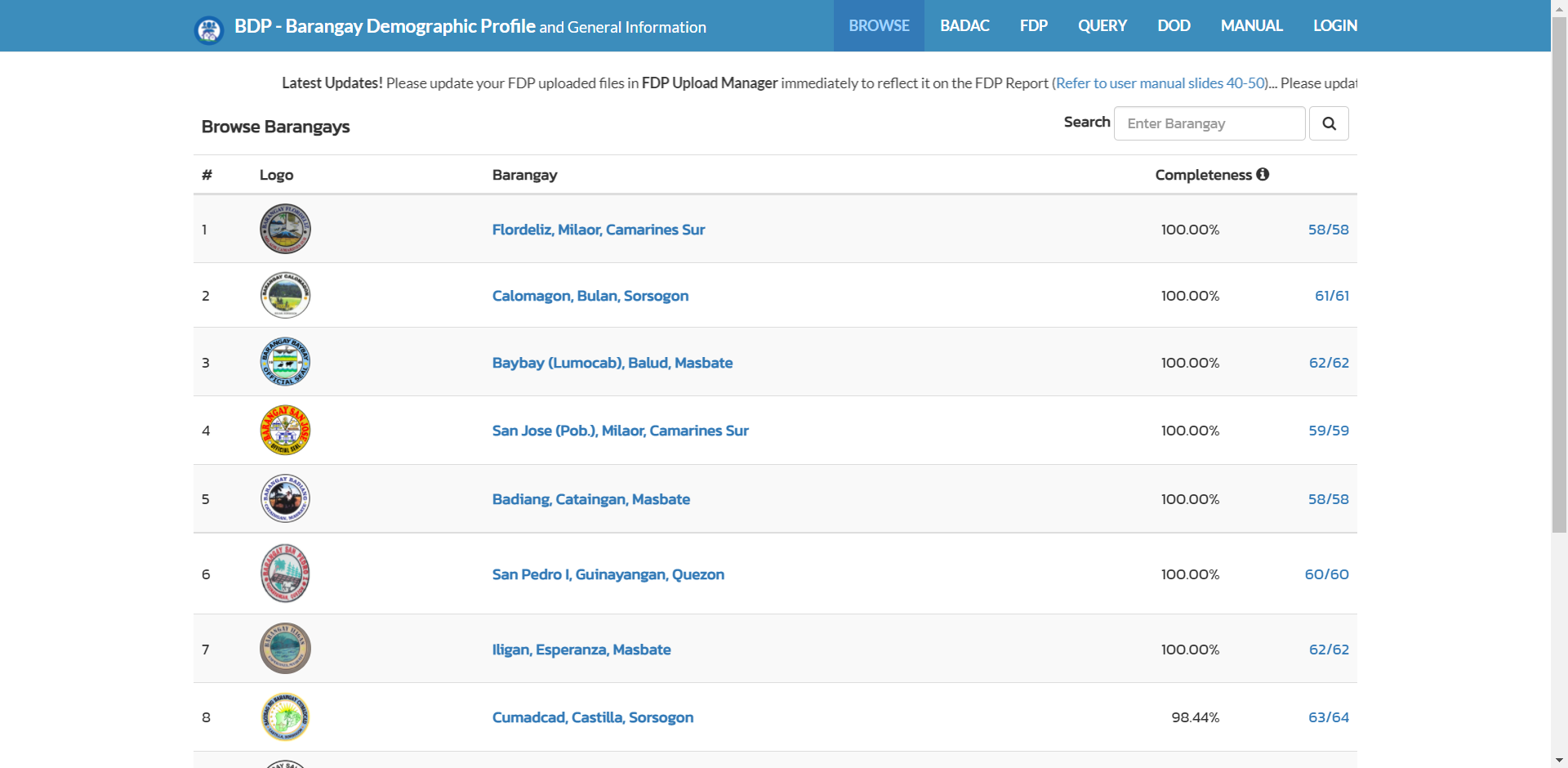
Task: Go to the LOGIN page
Action: tap(1334, 25)
